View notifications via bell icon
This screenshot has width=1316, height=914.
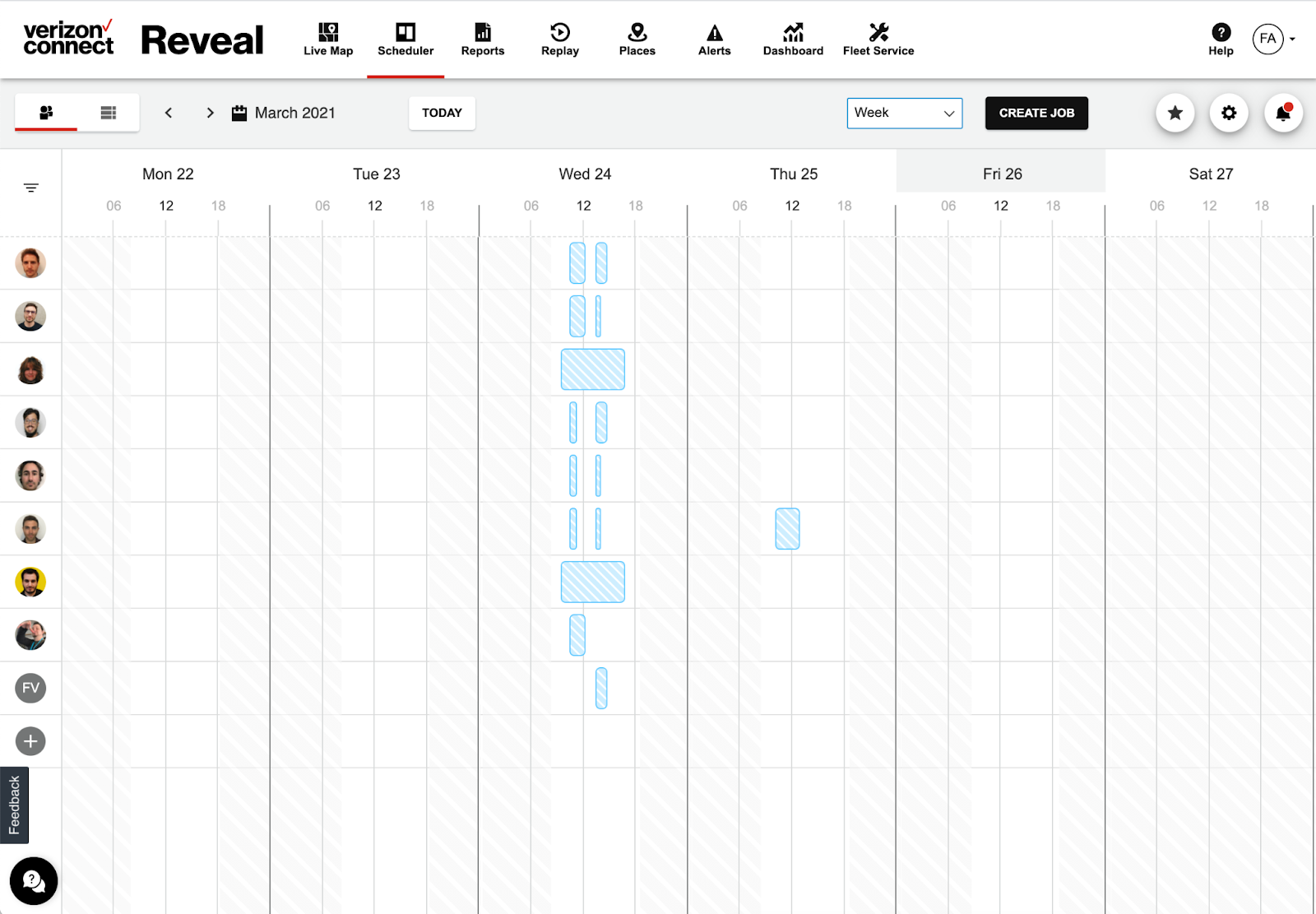[1282, 113]
